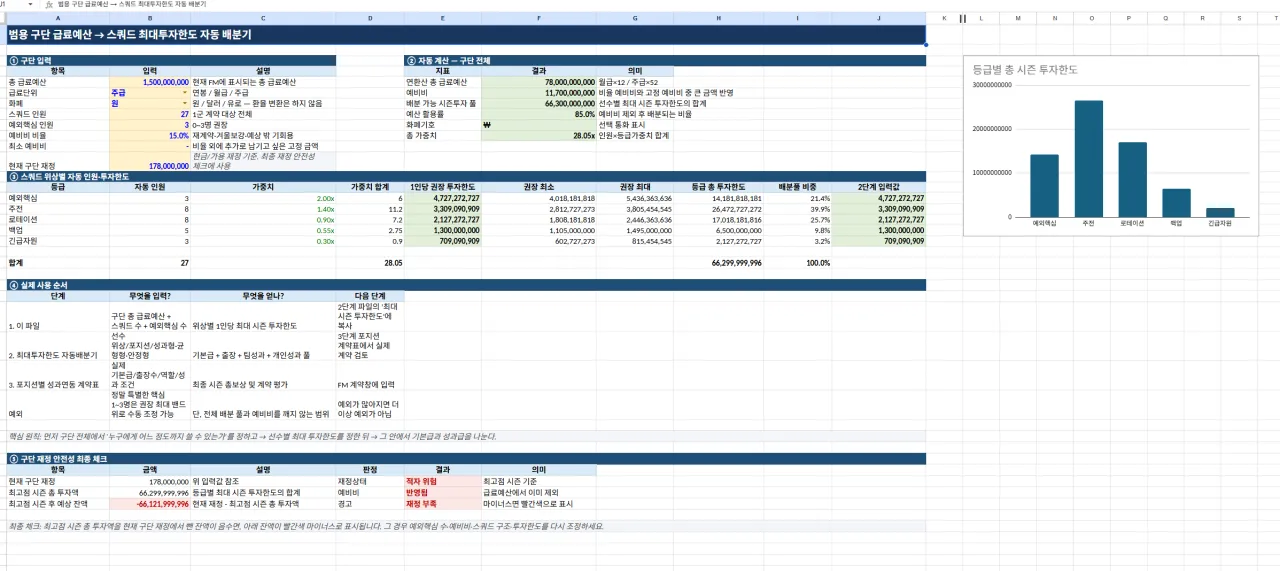Click the 백업 bar in the chart
The height and width of the screenshot is (571, 1280).
coord(1176,203)
